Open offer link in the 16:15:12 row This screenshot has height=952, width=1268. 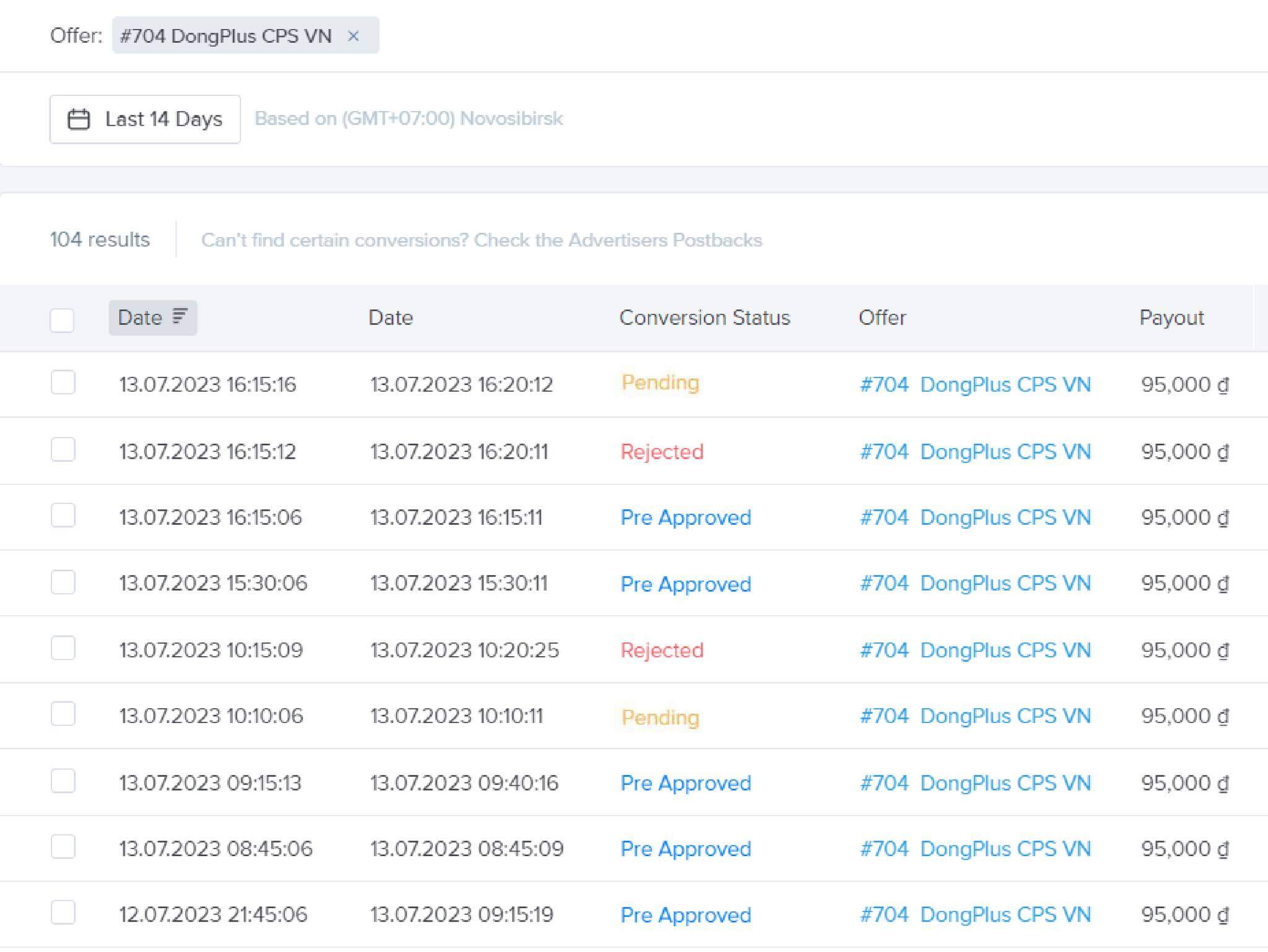(x=975, y=451)
